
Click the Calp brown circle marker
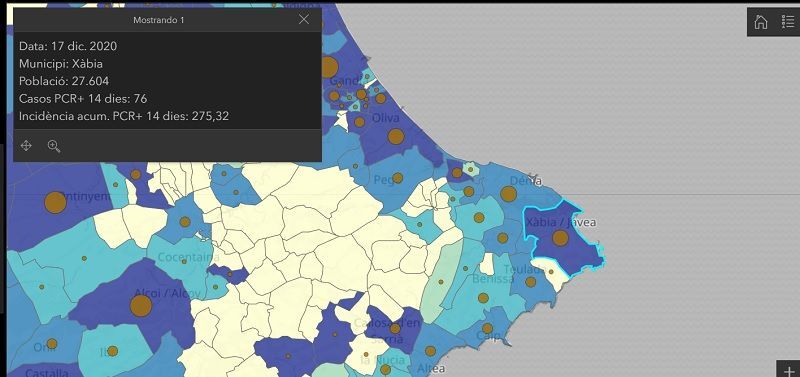(487, 328)
